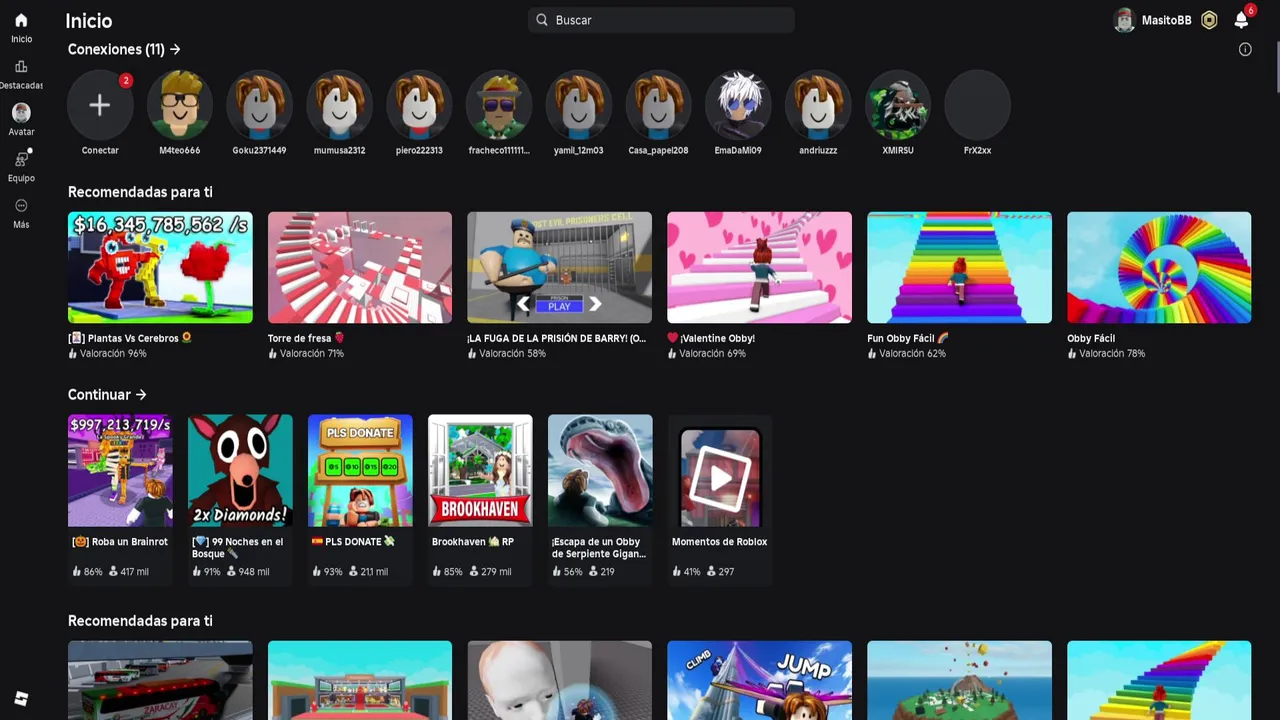This screenshot has height=720, width=1280.
Task: Open yamil_12m03 connection avatar
Action: point(579,104)
